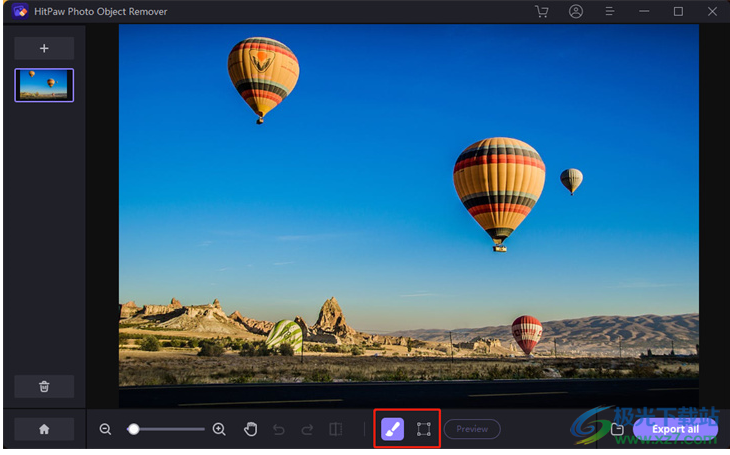Screen dimensions: 730x455
Task: Delete photo with the trash icon
Action: coord(44,386)
